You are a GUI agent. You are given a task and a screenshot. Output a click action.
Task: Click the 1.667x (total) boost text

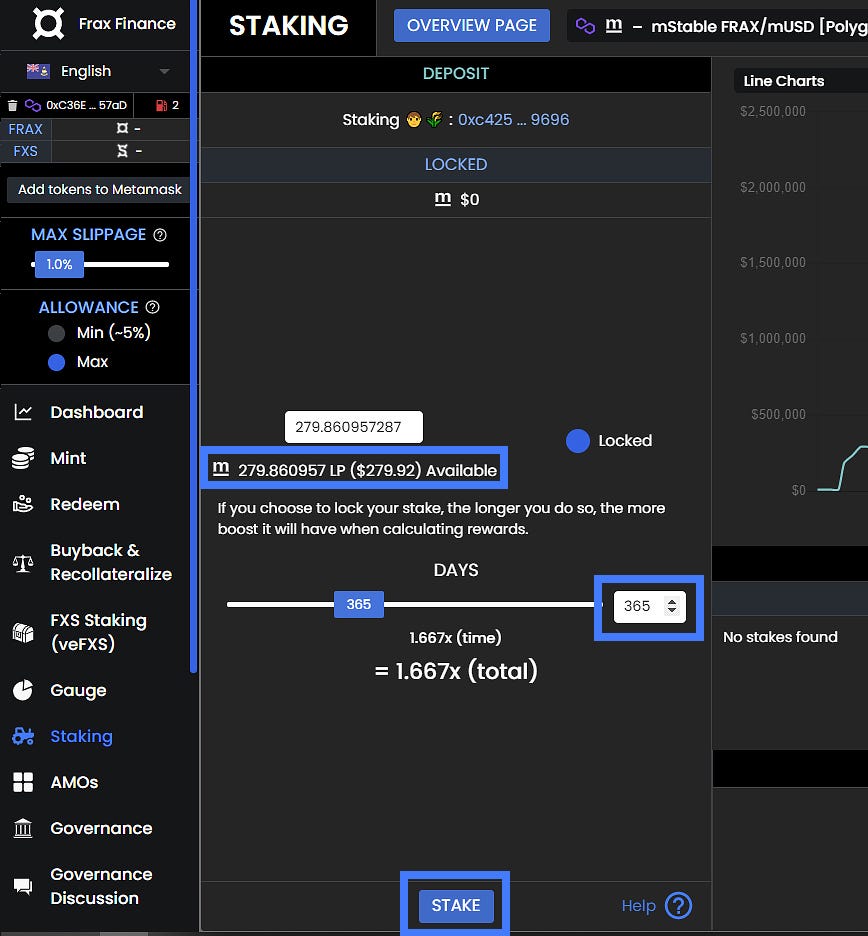tap(456, 671)
